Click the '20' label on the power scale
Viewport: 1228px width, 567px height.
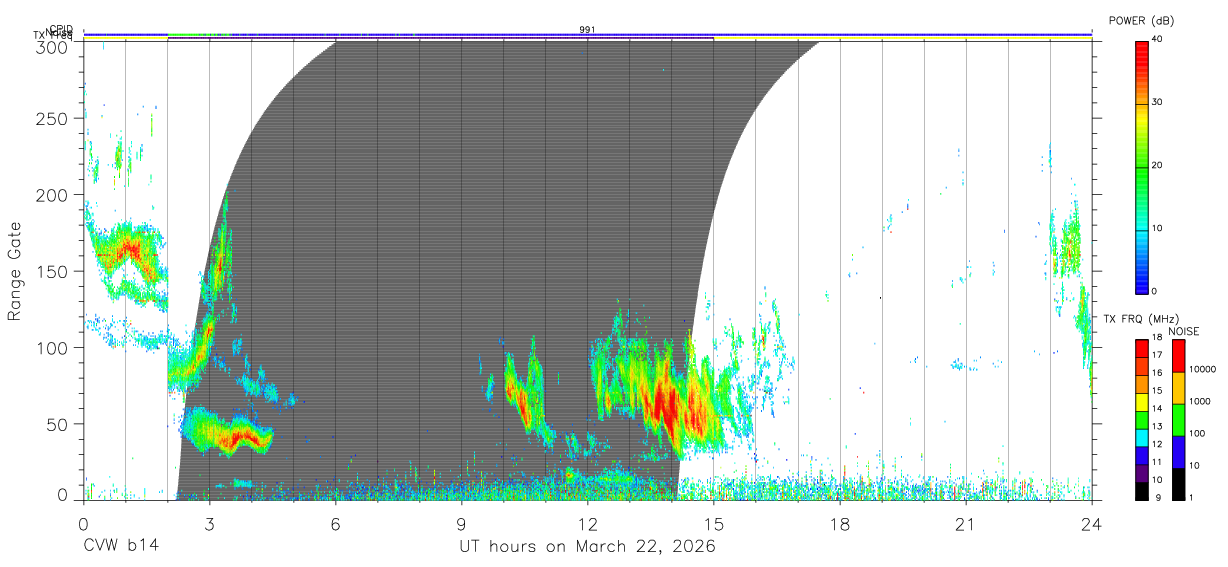pyautogui.click(x=1157, y=165)
